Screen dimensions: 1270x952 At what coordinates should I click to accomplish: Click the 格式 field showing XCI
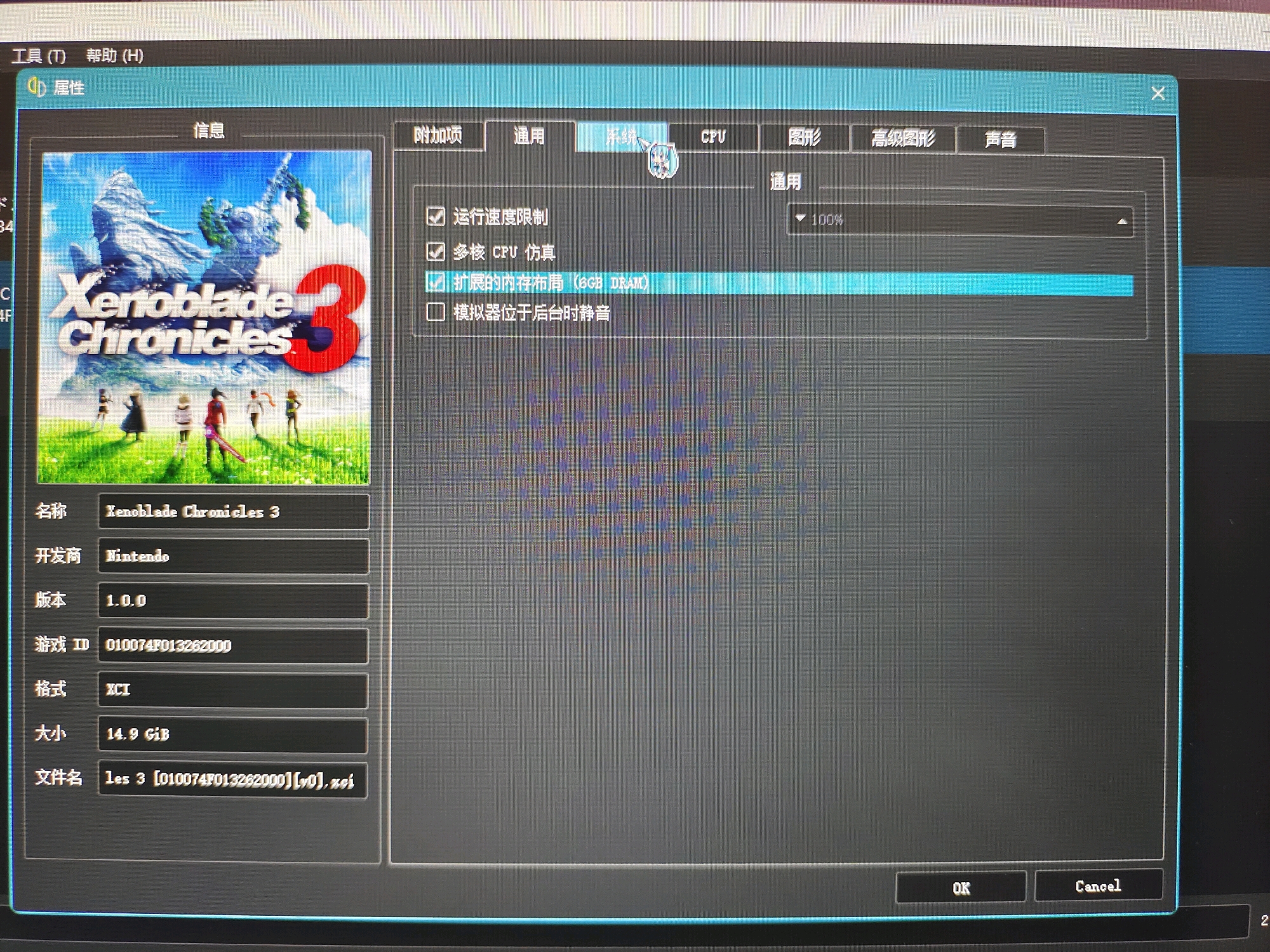pyautogui.click(x=233, y=690)
